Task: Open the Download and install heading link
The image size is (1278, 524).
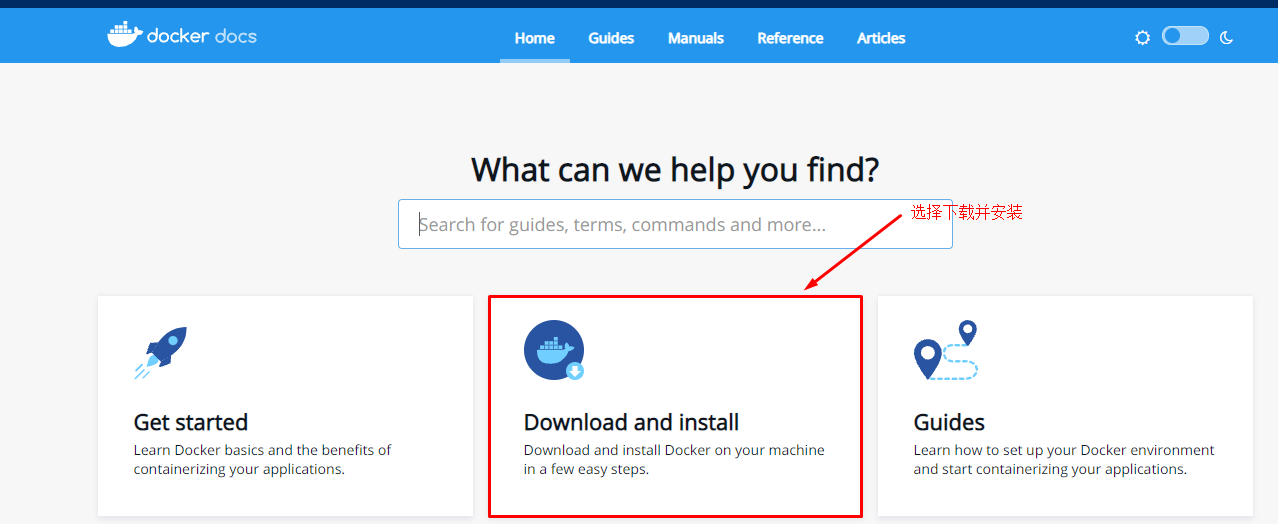Action: [631, 422]
